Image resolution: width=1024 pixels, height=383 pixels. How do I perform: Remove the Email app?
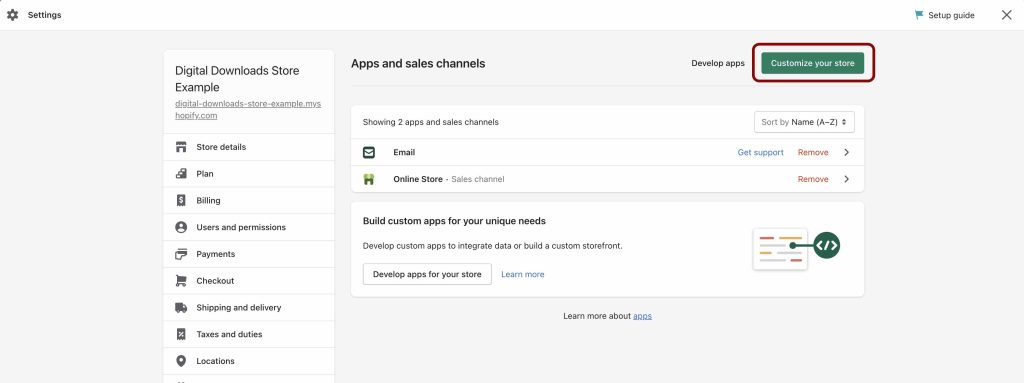(813, 152)
